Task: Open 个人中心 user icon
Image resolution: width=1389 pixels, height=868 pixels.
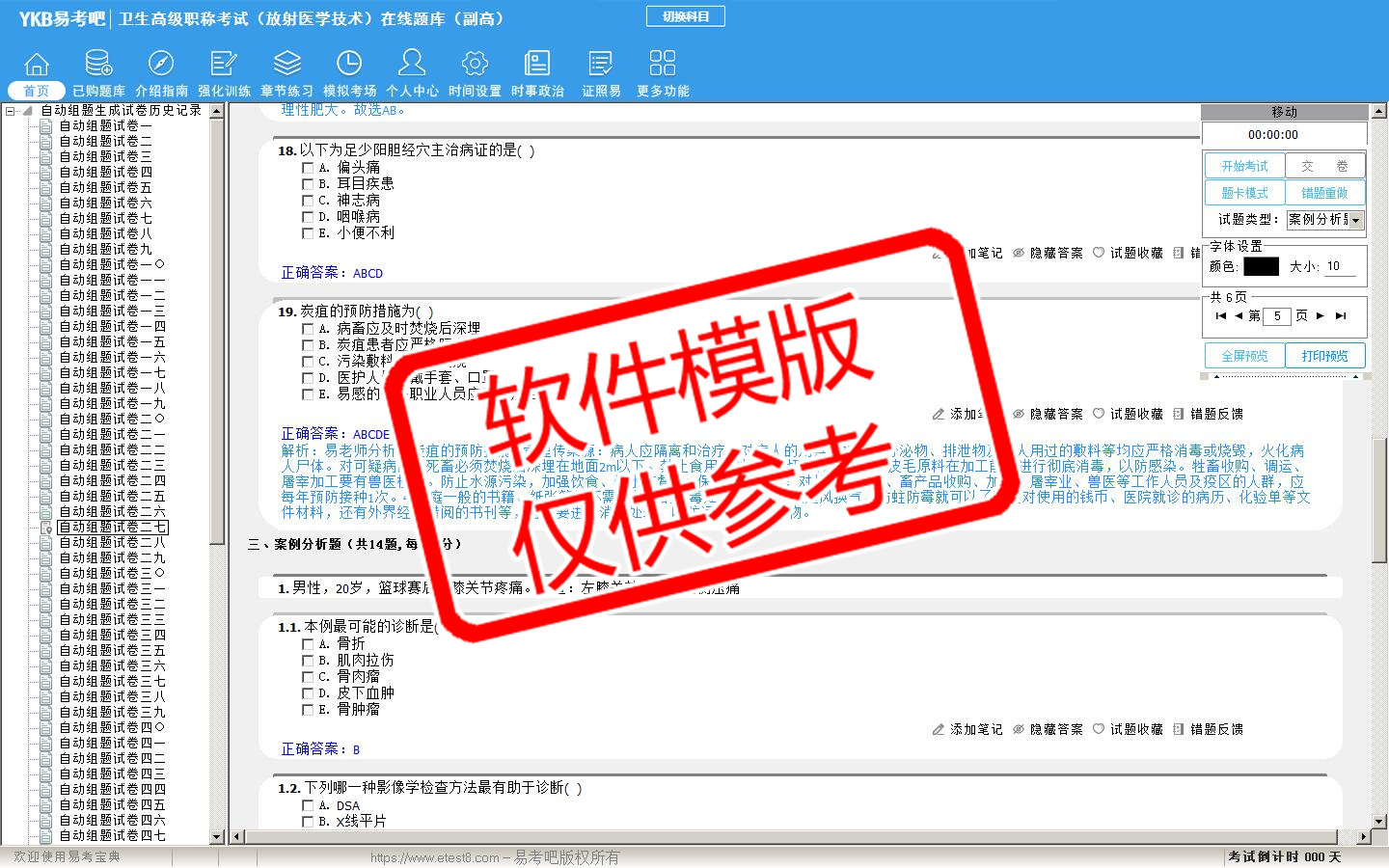Action: point(412,65)
